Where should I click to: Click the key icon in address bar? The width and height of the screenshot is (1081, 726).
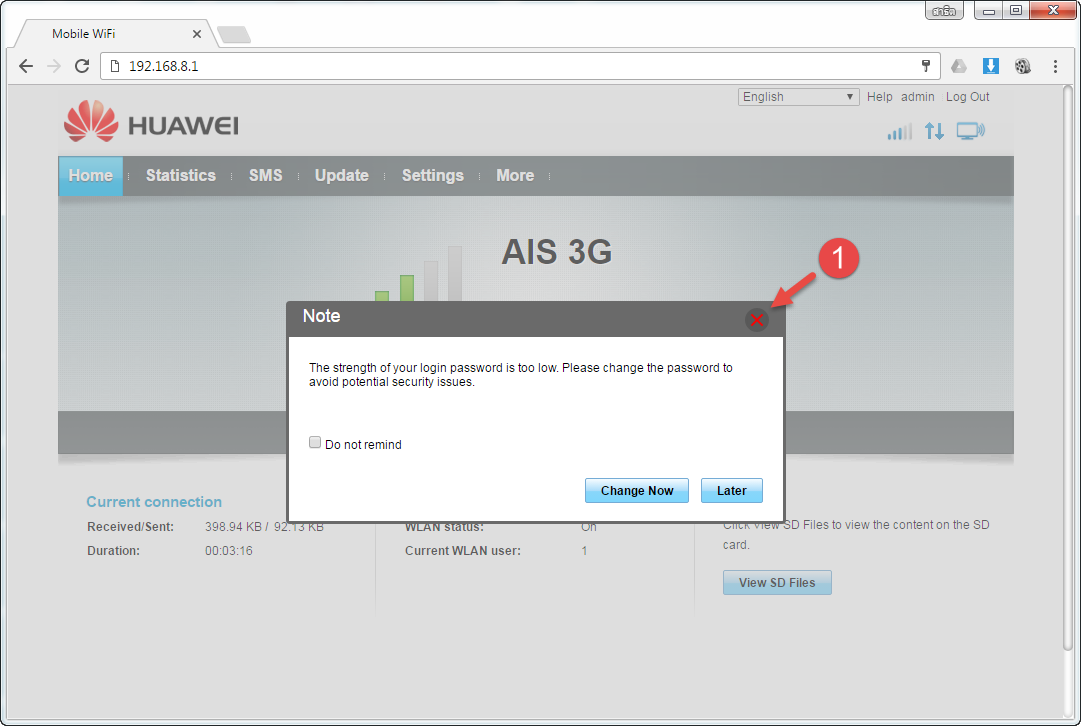click(x=926, y=67)
